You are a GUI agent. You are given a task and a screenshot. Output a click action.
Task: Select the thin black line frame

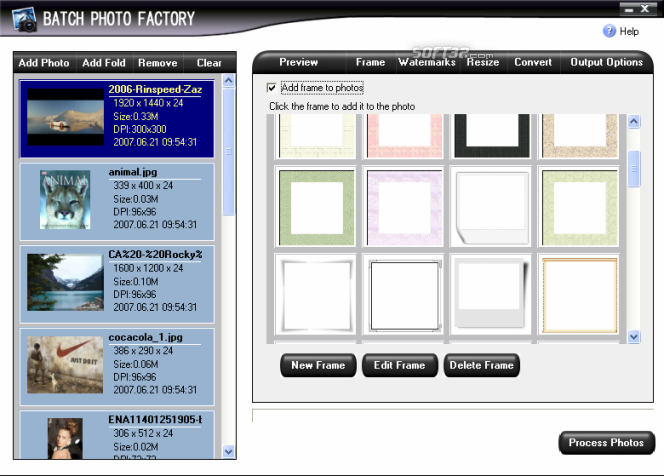[x=404, y=296]
